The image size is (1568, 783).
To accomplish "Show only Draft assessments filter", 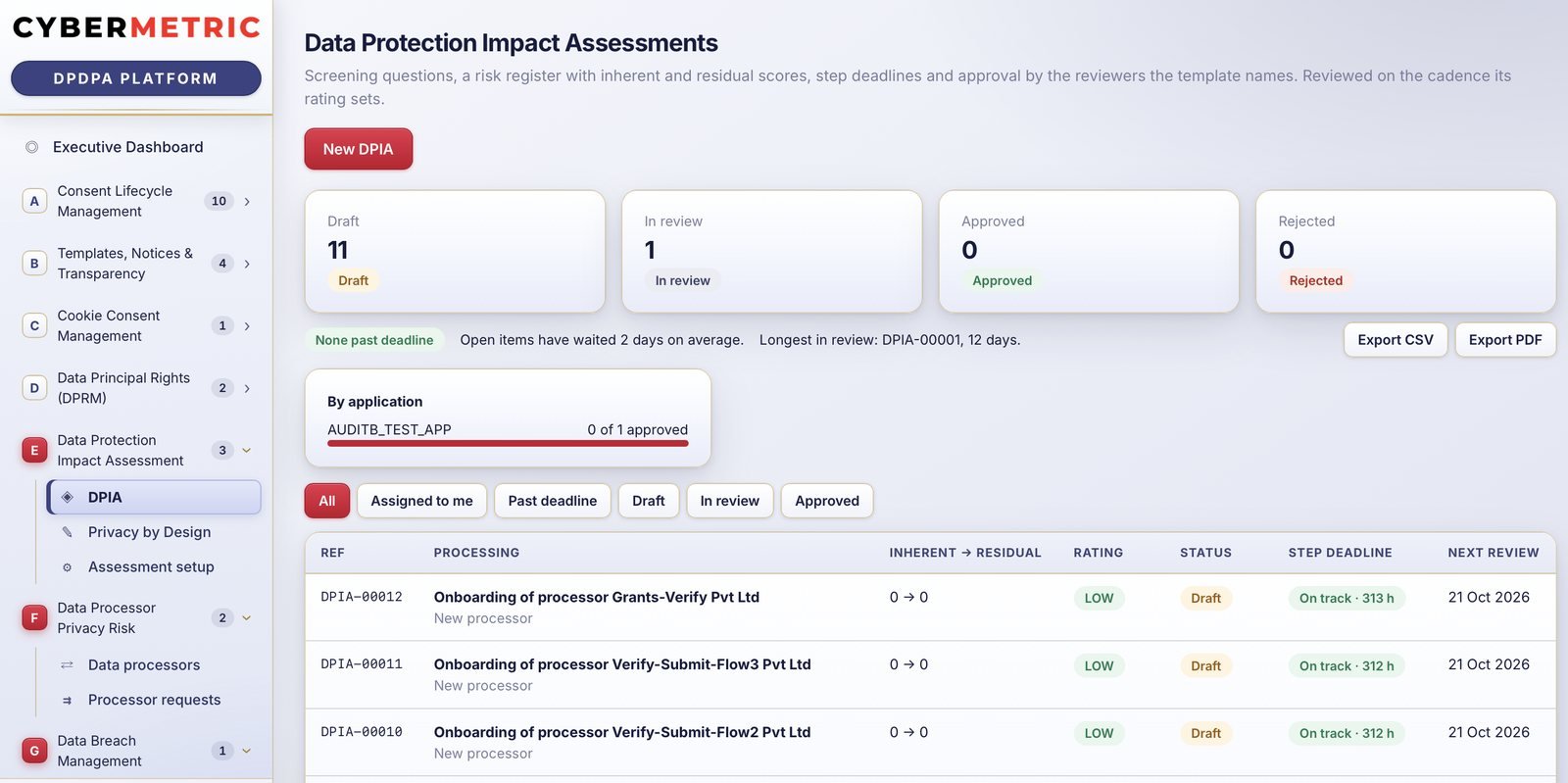I will [649, 501].
